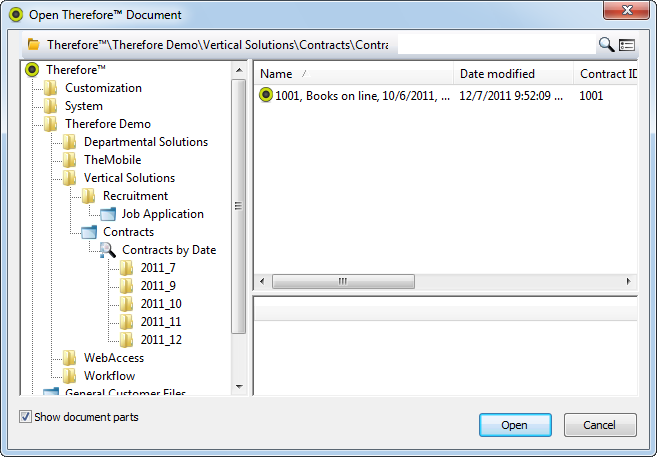Toggle the Show document parts checkbox
This screenshot has width=657, height=457.
click(25, 417)
